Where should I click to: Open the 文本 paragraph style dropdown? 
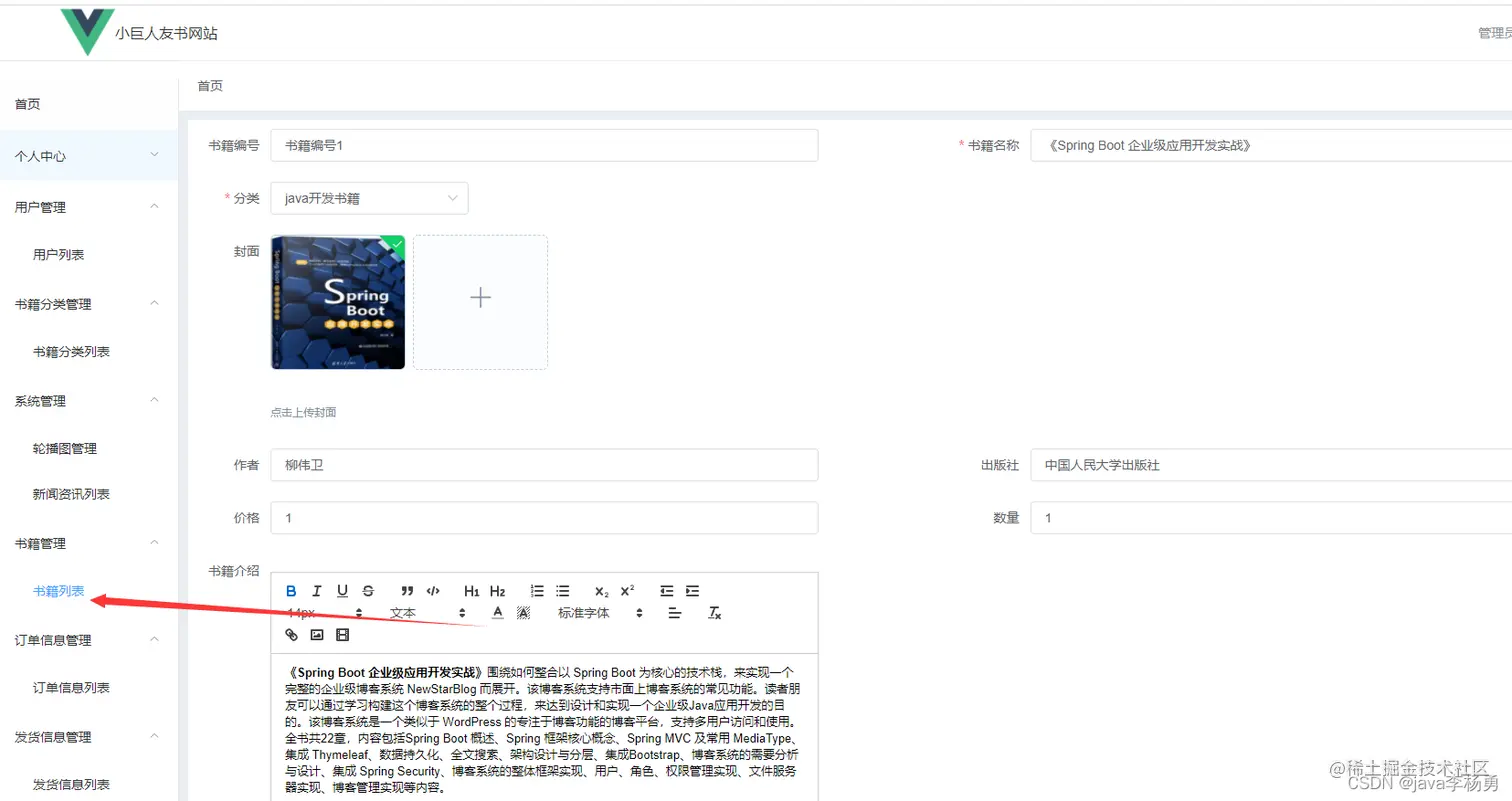coord(428,613)
